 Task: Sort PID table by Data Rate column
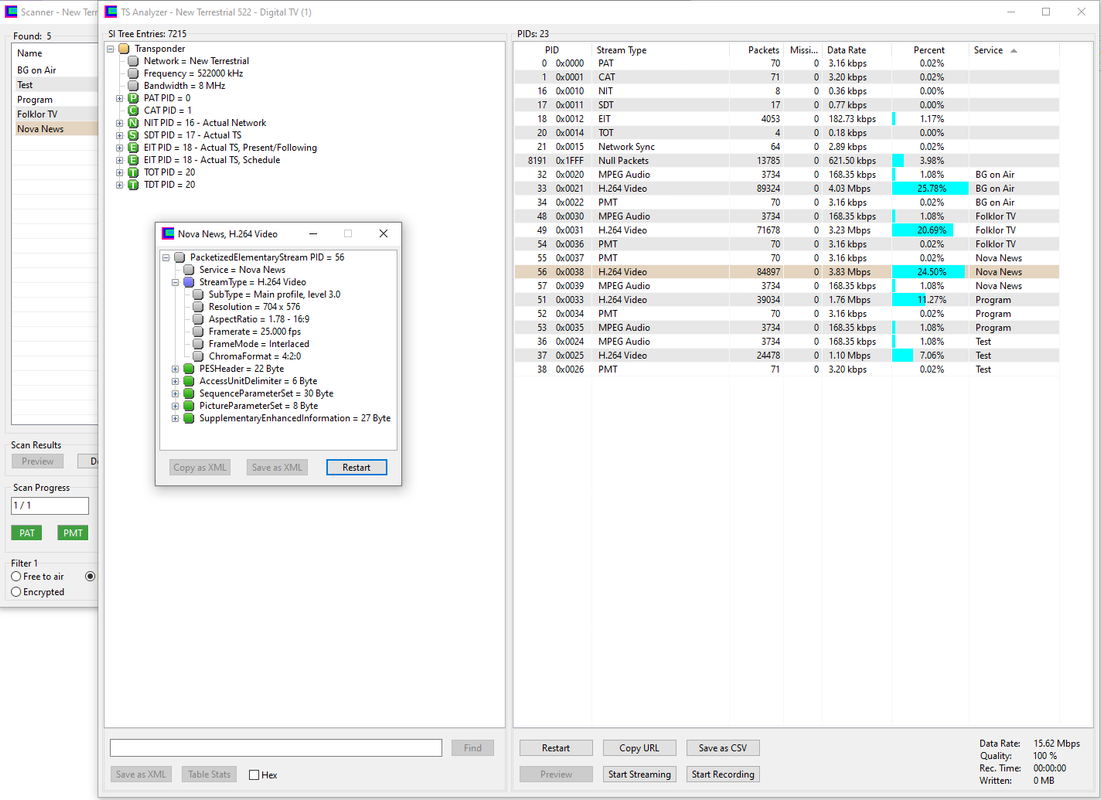click(857, 50)
